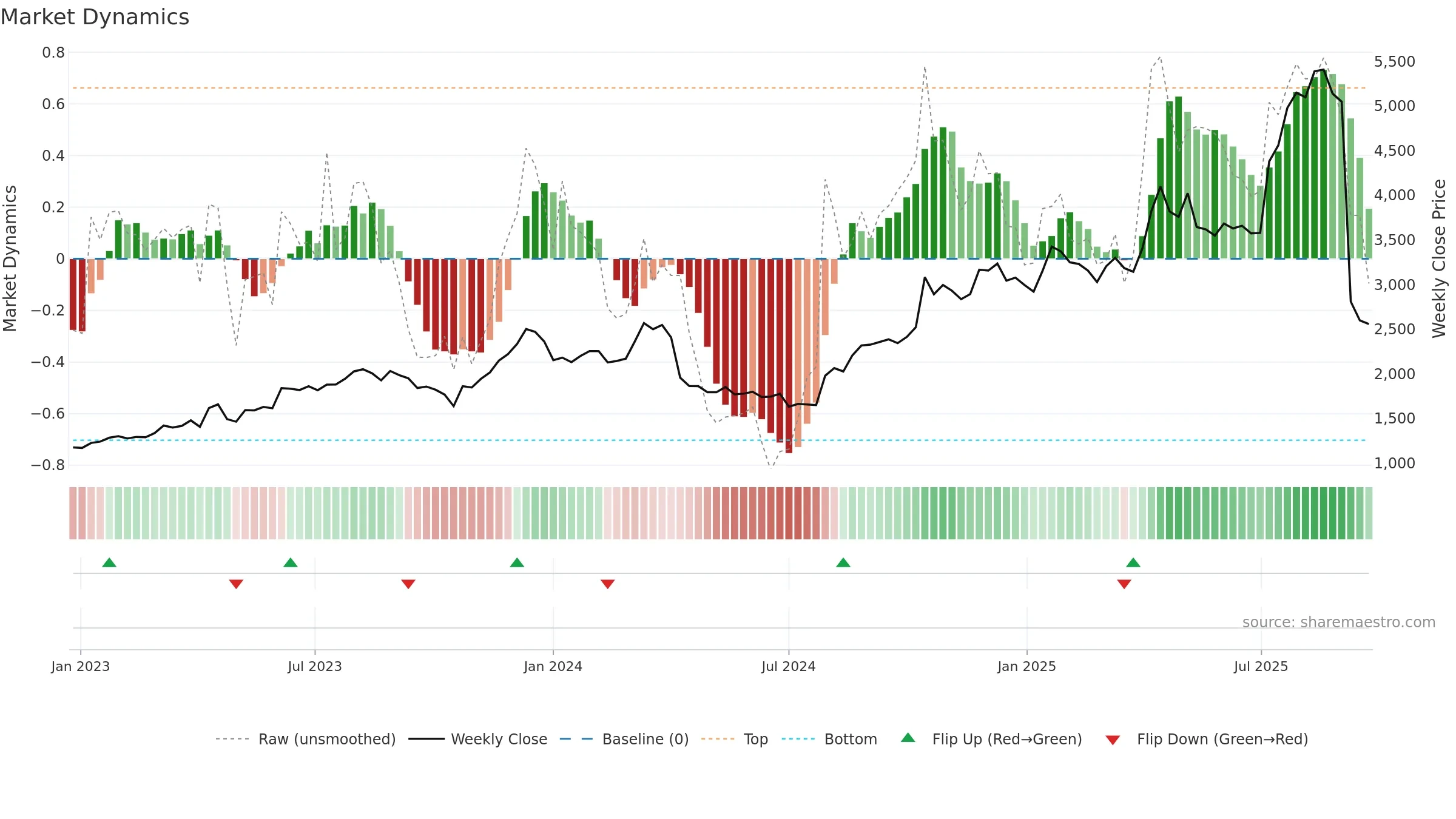Click the Flip Up marker in spring 2025

point(1133,562)
